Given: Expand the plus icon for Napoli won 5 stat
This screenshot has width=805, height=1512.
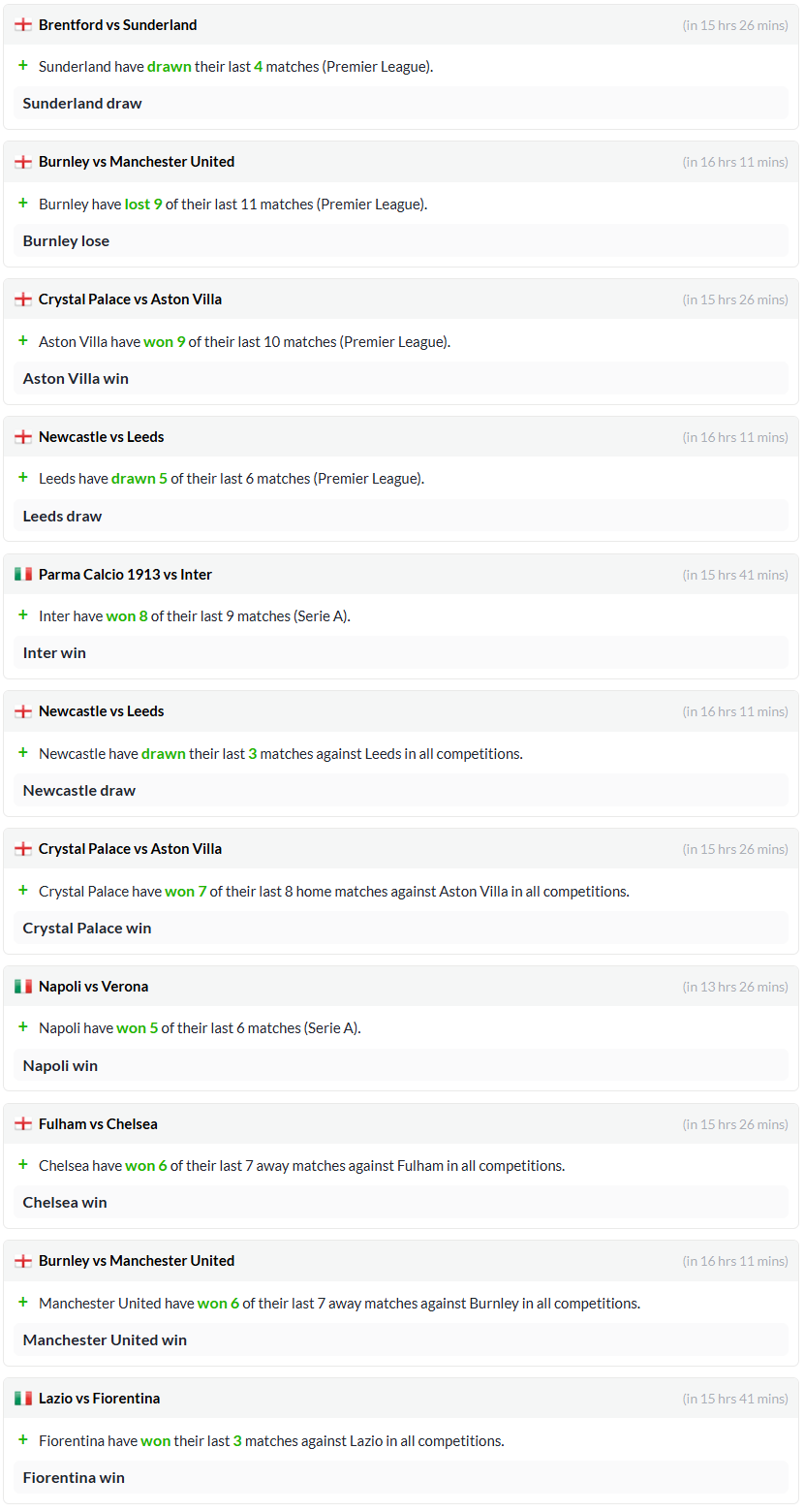Looking at the screenshot, I should click(x=23, y=1027).
